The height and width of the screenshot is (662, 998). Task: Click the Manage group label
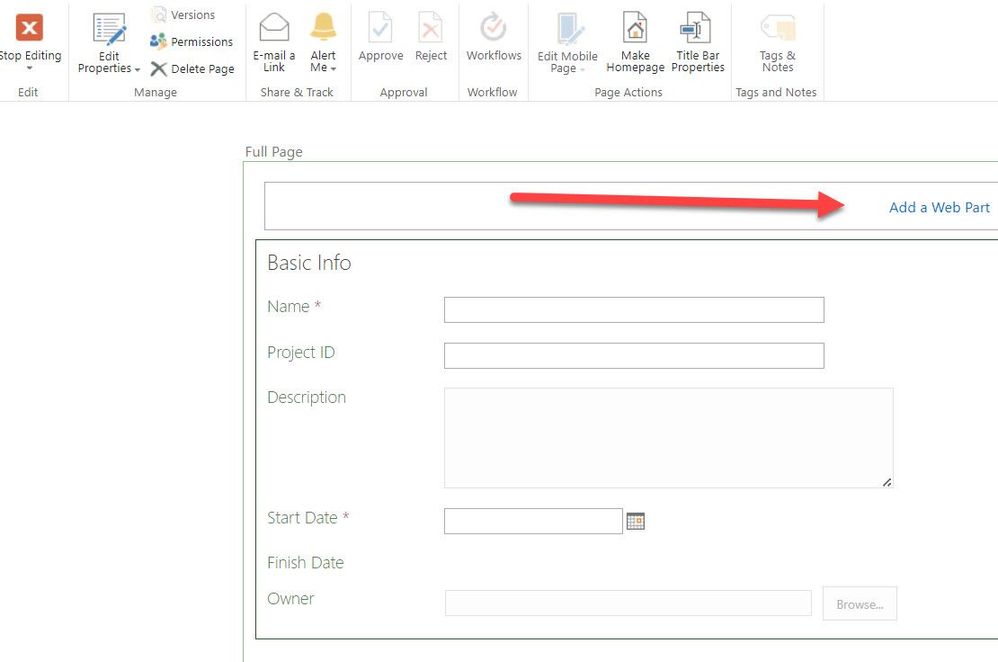155,92
